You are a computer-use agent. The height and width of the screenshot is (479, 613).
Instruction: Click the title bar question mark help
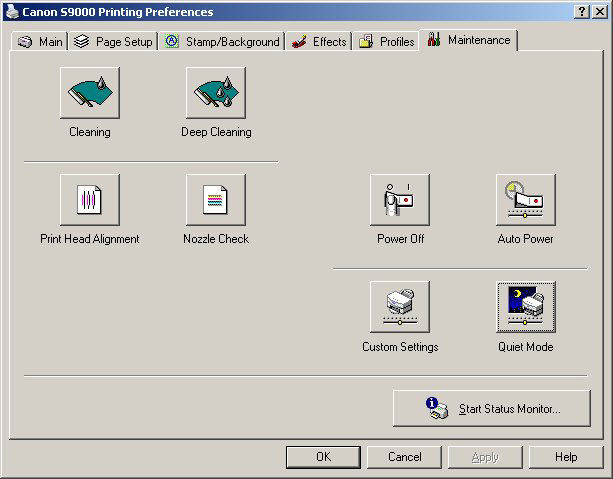582,12
